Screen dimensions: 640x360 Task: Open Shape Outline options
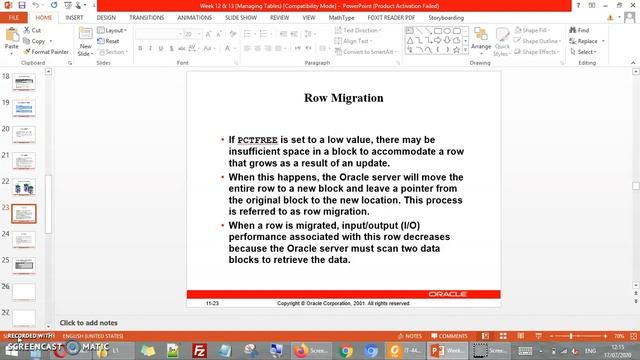click(x=538, y=41)
